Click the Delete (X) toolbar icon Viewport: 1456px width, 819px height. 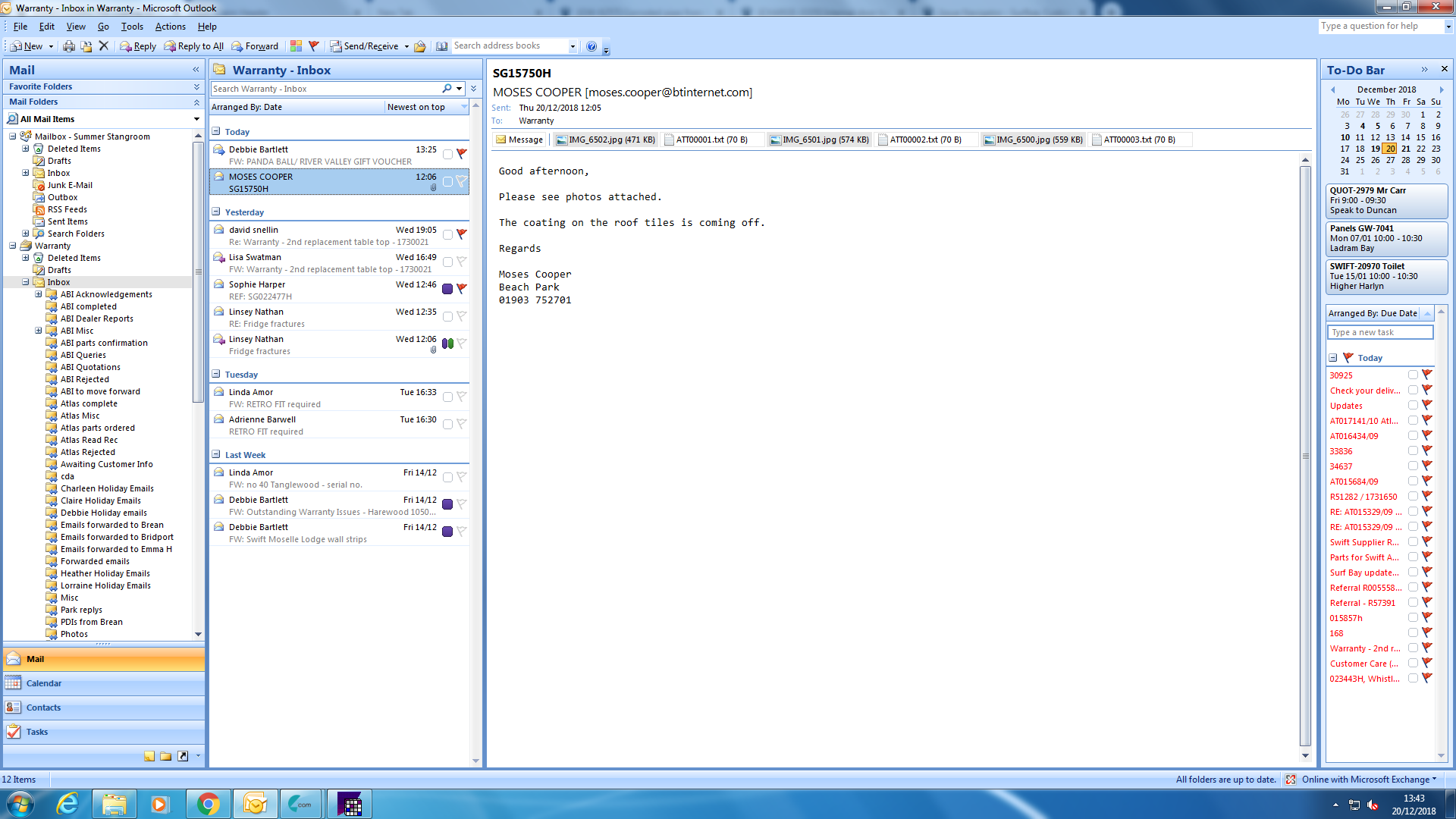pyautogui.click(x=104, y=46)
